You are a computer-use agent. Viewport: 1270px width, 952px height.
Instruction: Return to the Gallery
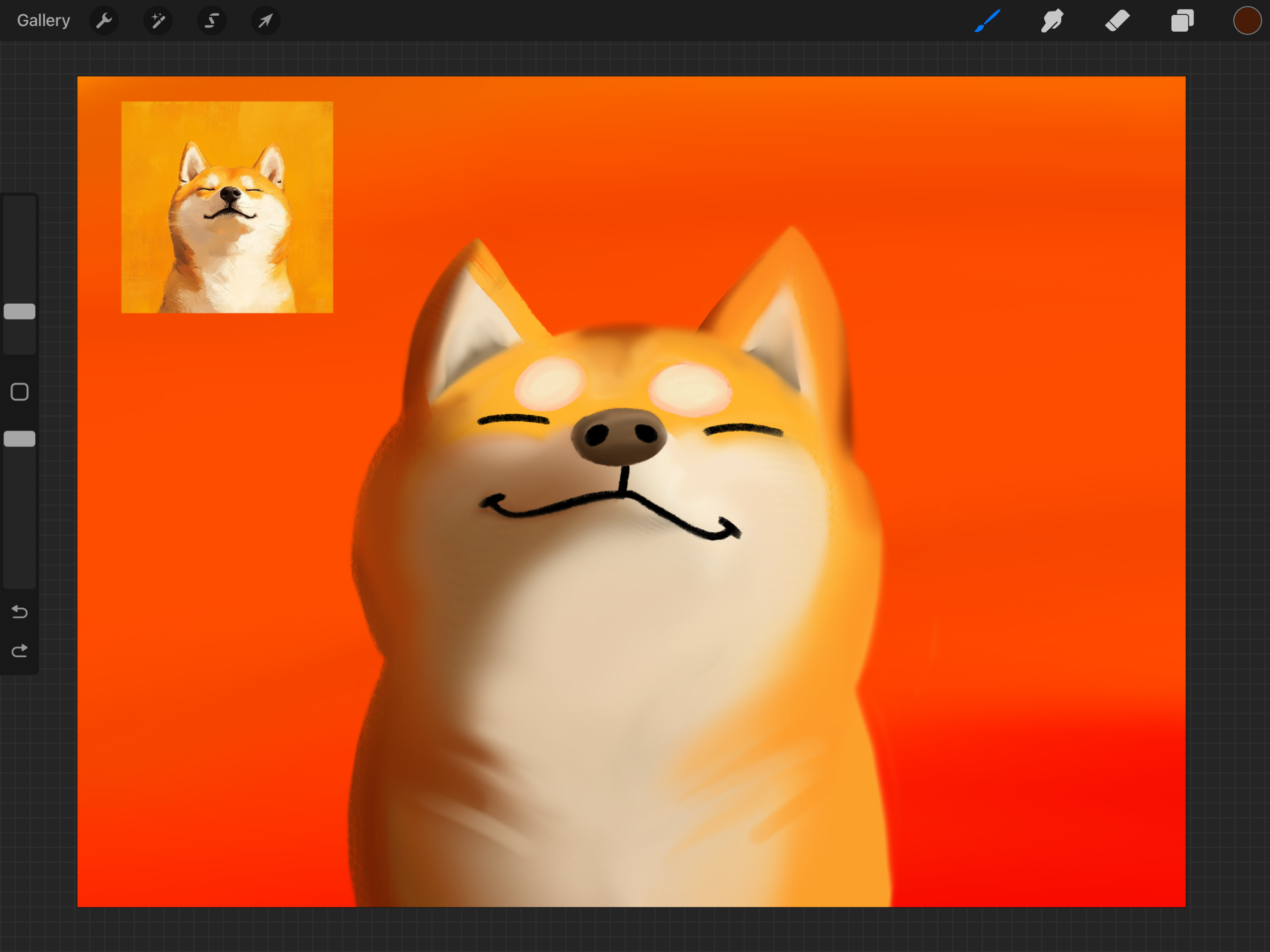(x=43, y=21)
